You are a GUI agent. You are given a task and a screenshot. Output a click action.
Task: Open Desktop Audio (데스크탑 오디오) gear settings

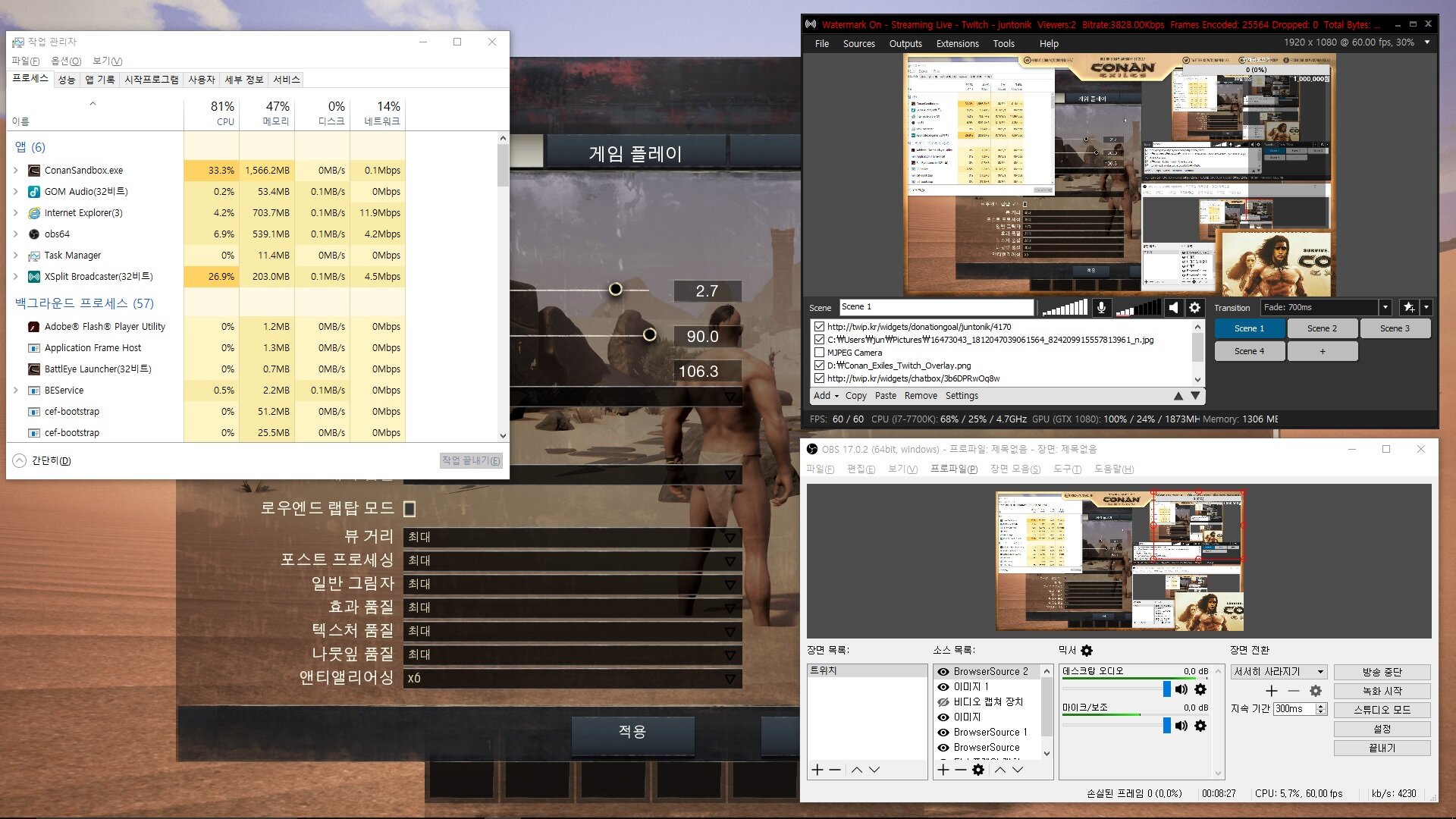pyautogui.click(x=1200, y=689)
